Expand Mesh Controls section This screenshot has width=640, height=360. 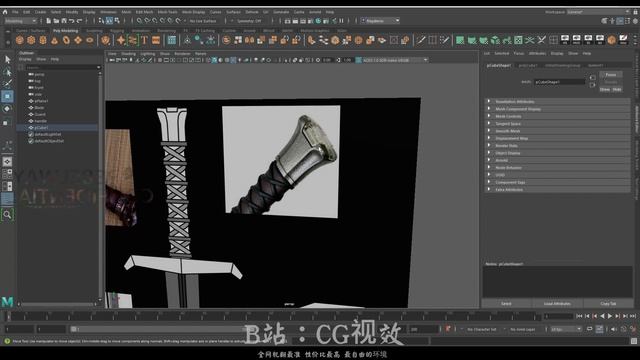(x=558, y=116)
